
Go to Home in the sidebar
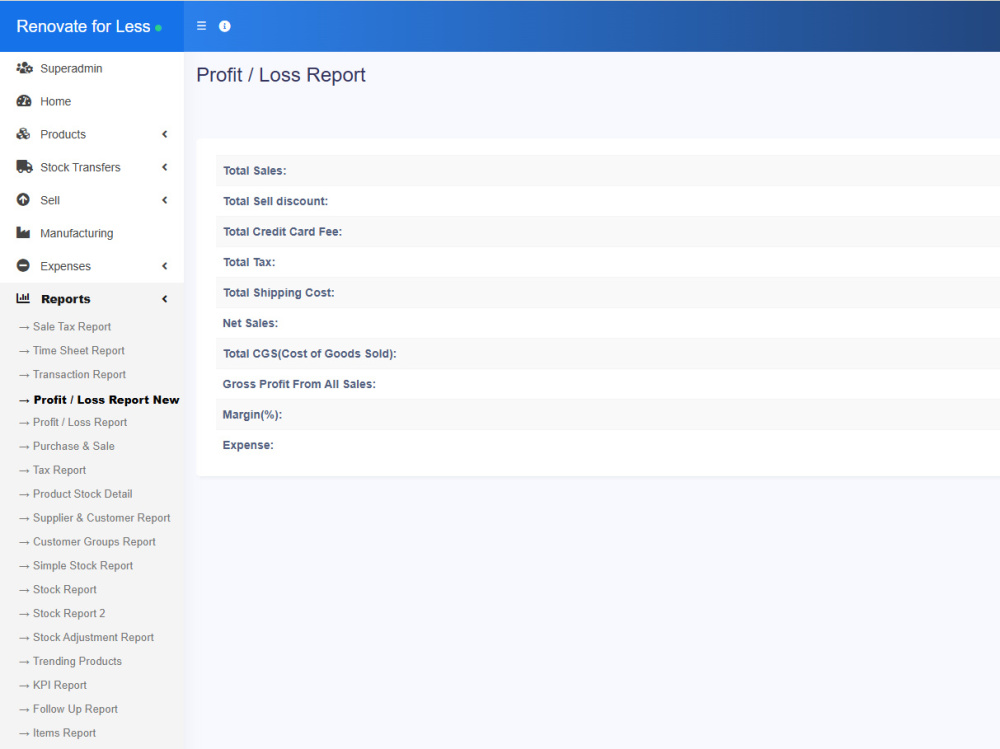tap(55, 101)
